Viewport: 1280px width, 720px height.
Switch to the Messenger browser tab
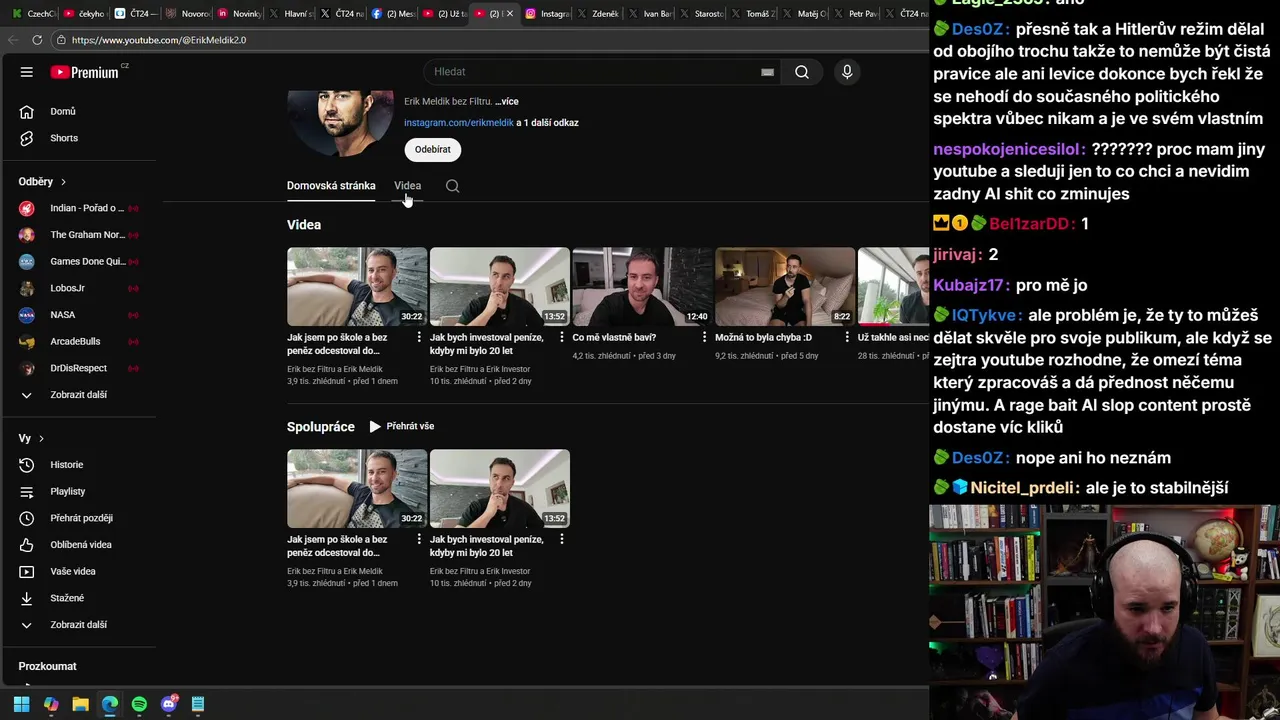click(393, 13)
